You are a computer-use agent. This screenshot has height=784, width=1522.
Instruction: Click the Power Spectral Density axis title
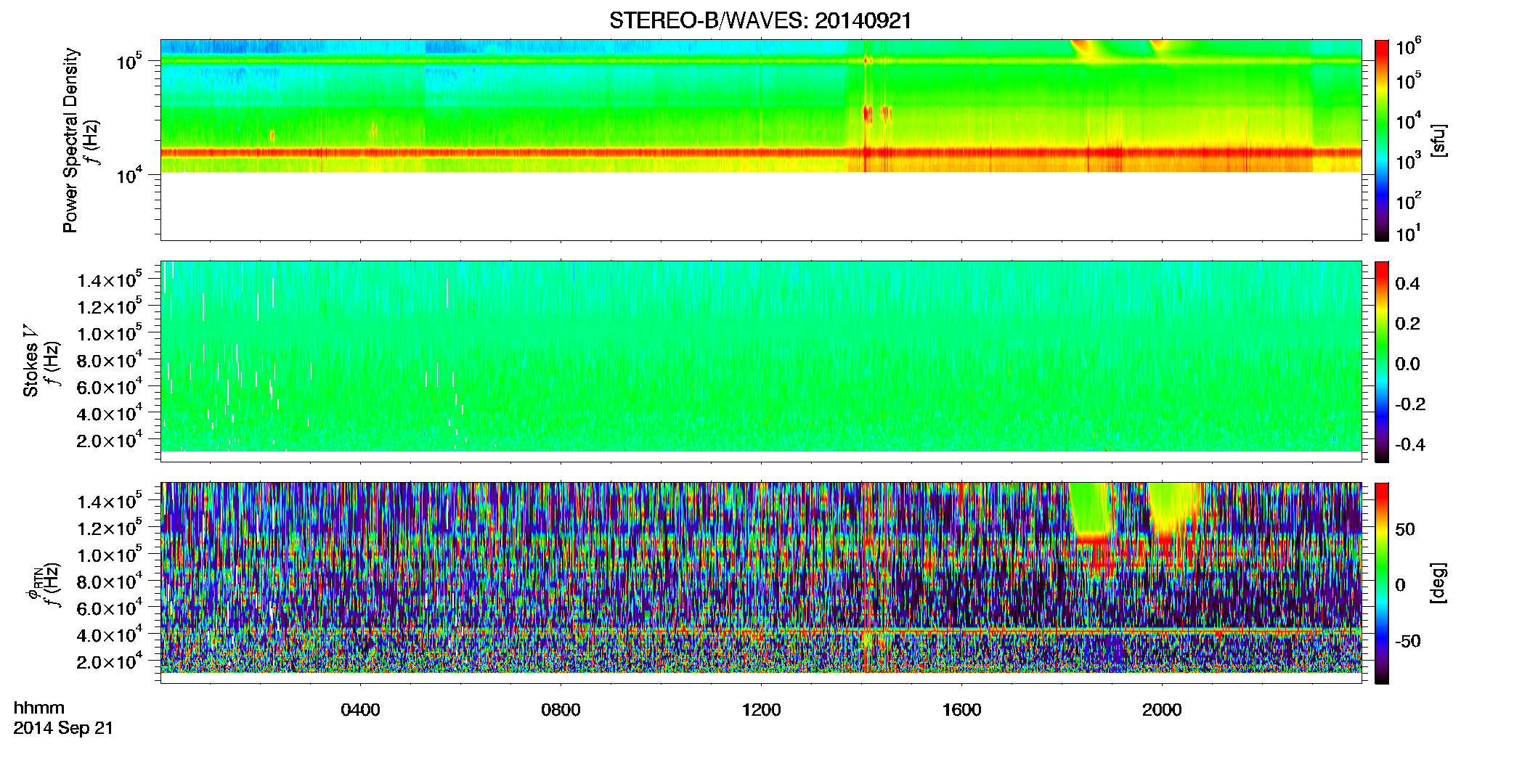(x=70, y=140)
